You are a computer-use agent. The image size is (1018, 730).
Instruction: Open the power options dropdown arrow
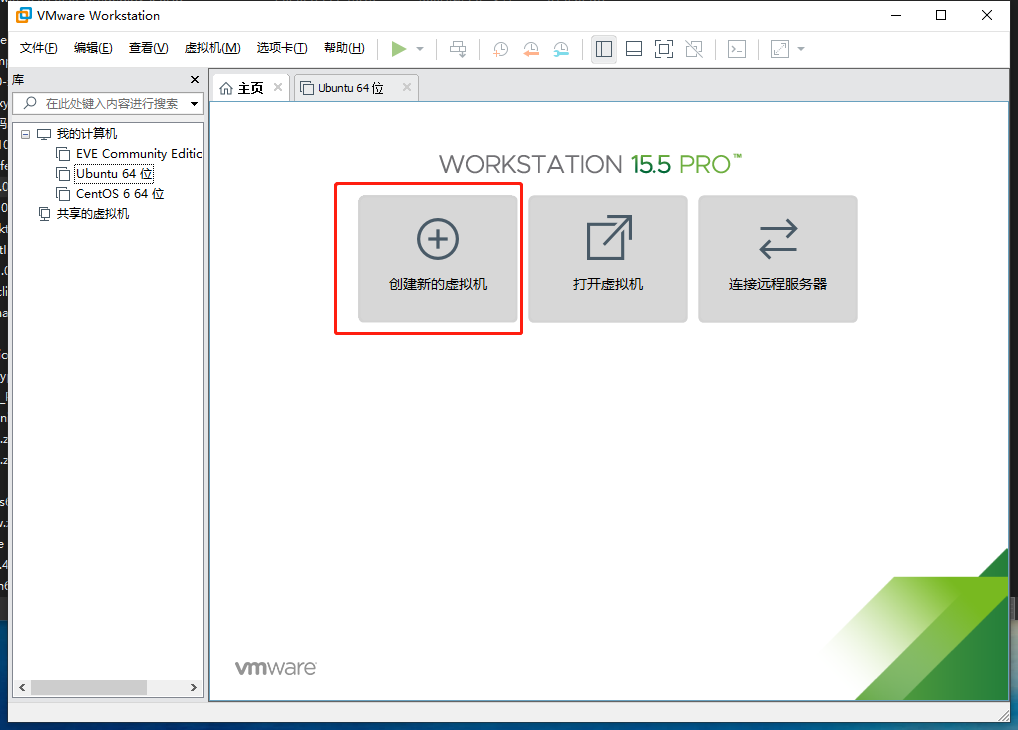(420, 49)
